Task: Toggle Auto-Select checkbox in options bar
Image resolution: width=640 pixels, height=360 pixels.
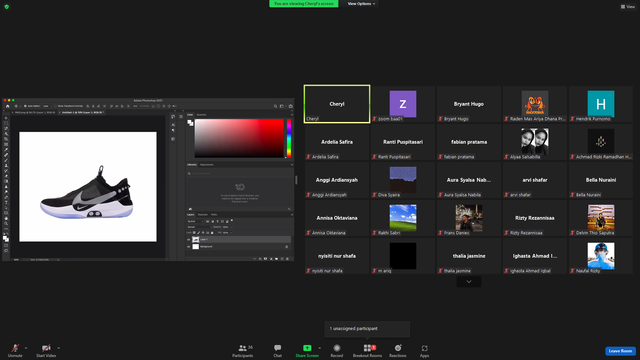Action: (x=25, y=106)
